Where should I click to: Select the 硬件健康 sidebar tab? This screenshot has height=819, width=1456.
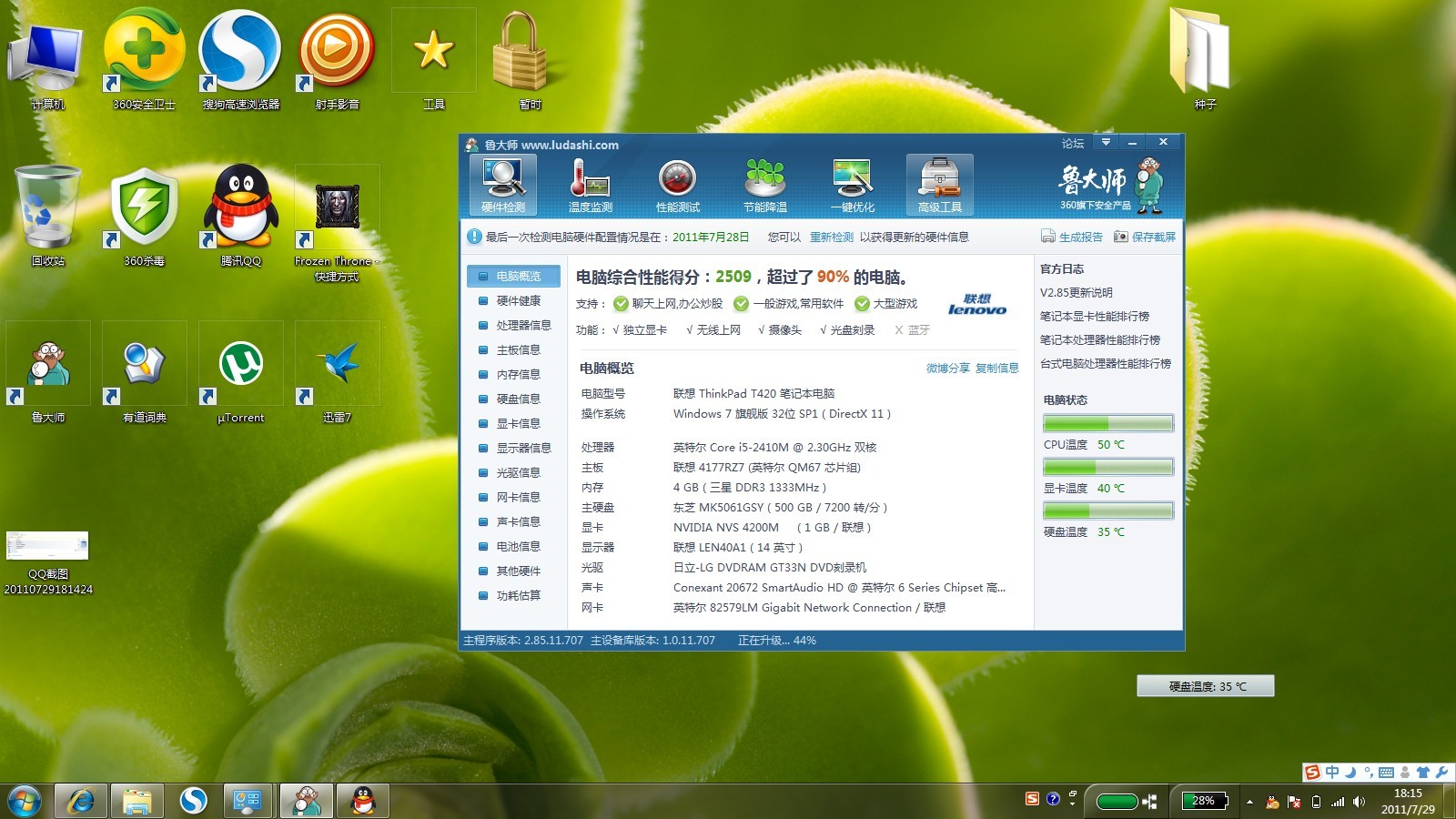(x=513, y=300)
